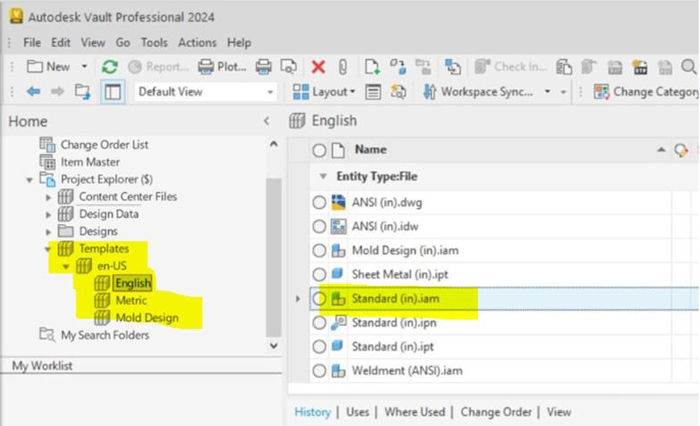
Task: Select the Mold Design folder
Action: (x=147, y=318)
